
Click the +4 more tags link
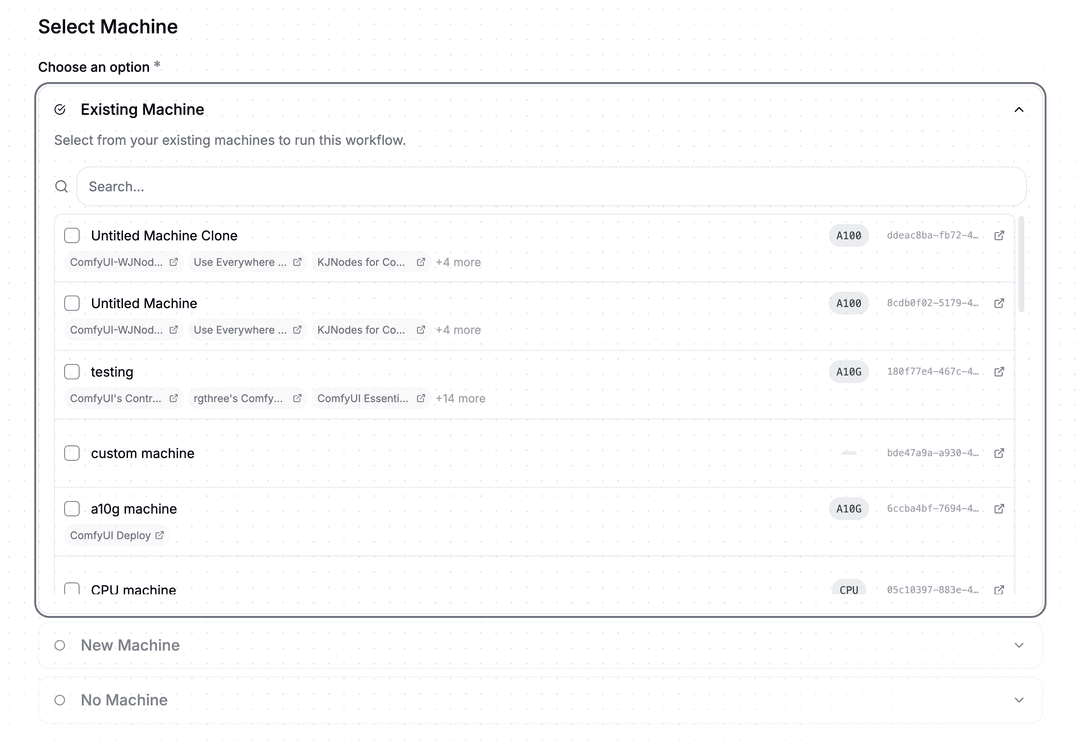[x=457, y=262]
